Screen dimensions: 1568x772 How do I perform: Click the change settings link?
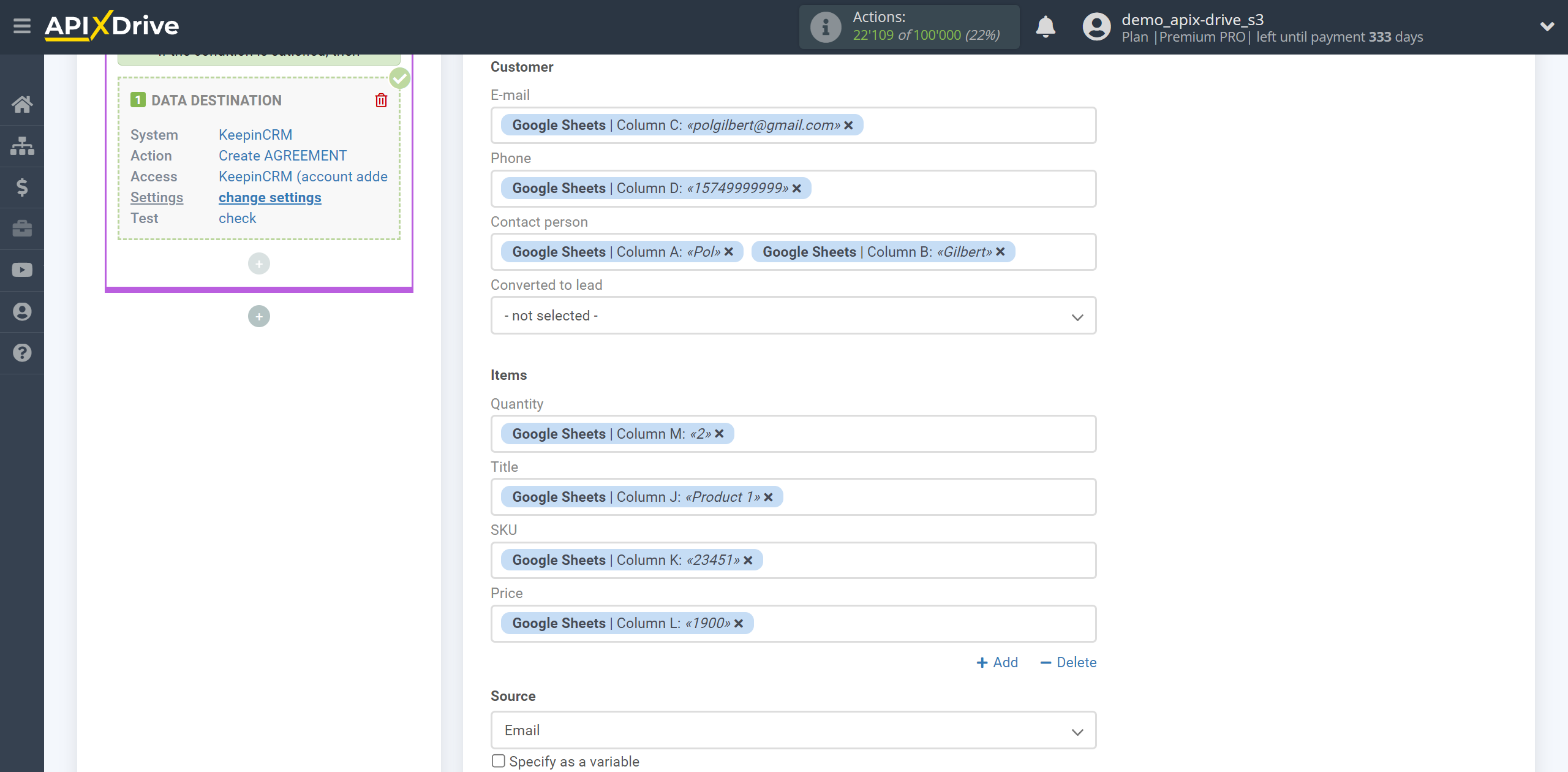(270, 197)
